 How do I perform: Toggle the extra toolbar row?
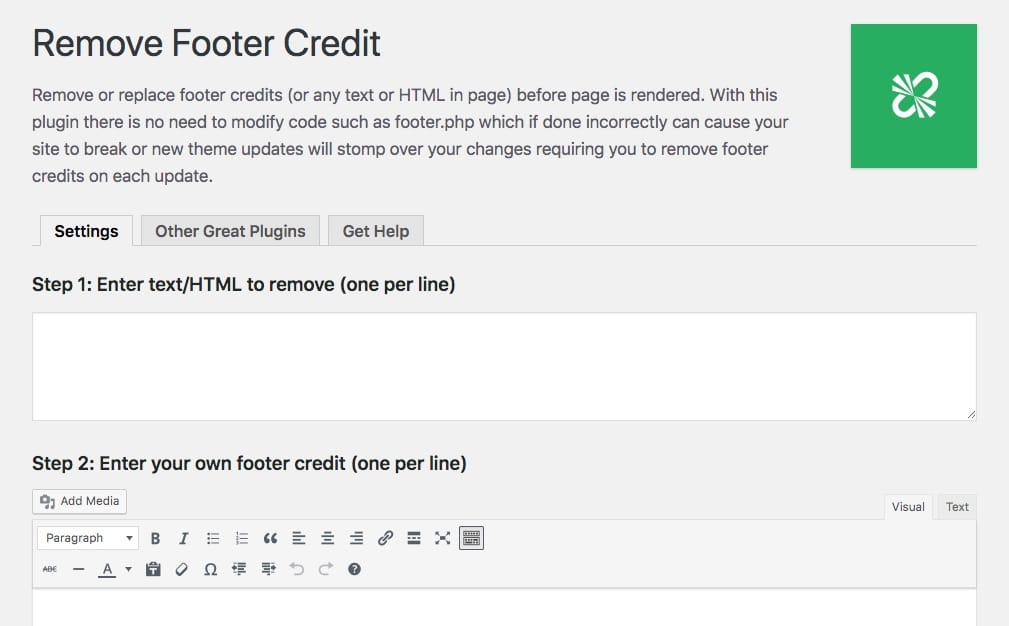pos(471,538)
